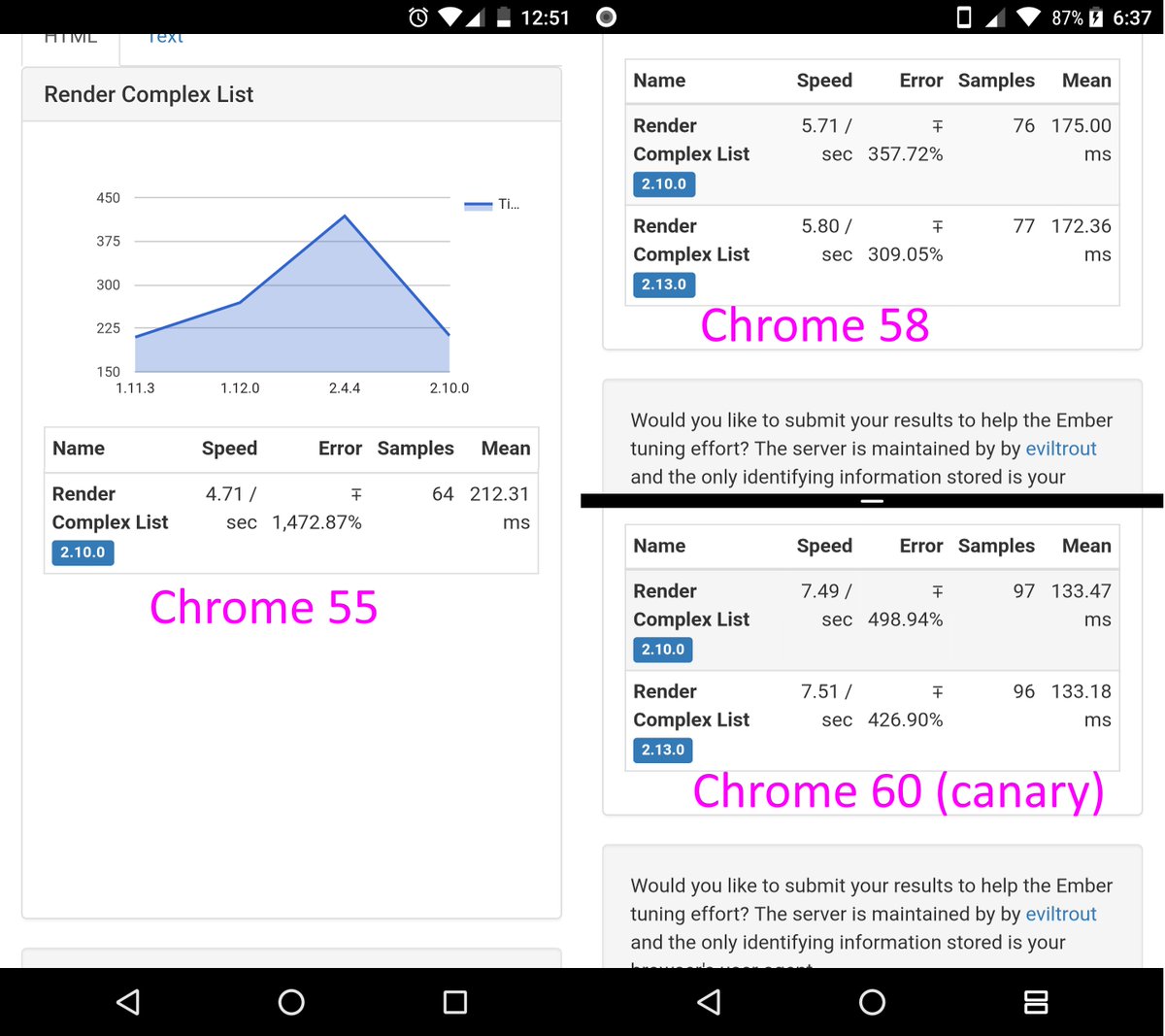Click the 5.80 / sec speed value

(826, 240)
